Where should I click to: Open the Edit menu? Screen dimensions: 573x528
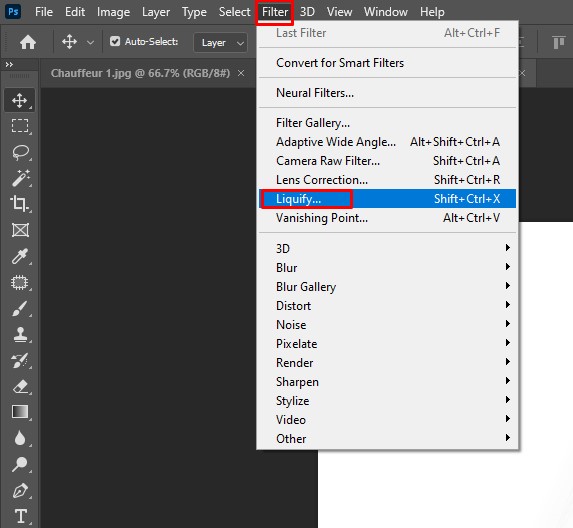pyautogui.click(x=75, y=12)
